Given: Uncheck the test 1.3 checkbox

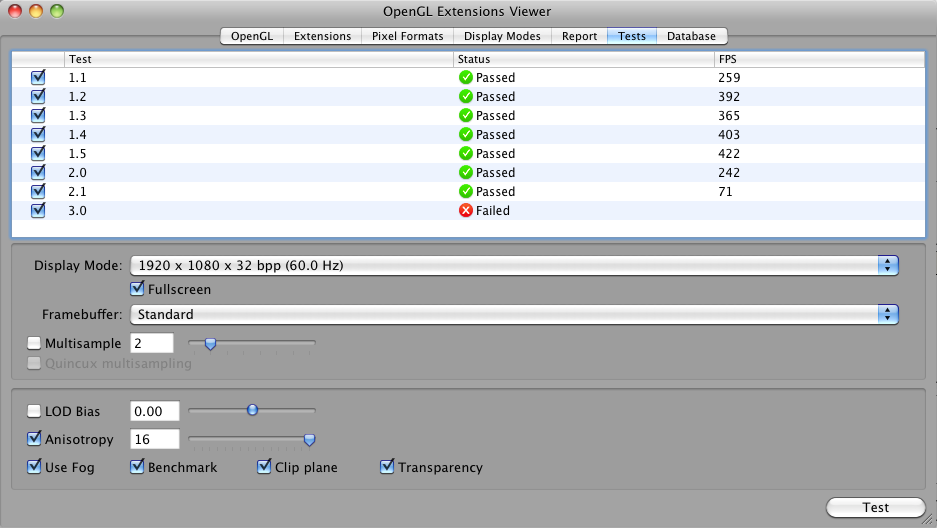Looking at the screenshot, I should [38, 115].
